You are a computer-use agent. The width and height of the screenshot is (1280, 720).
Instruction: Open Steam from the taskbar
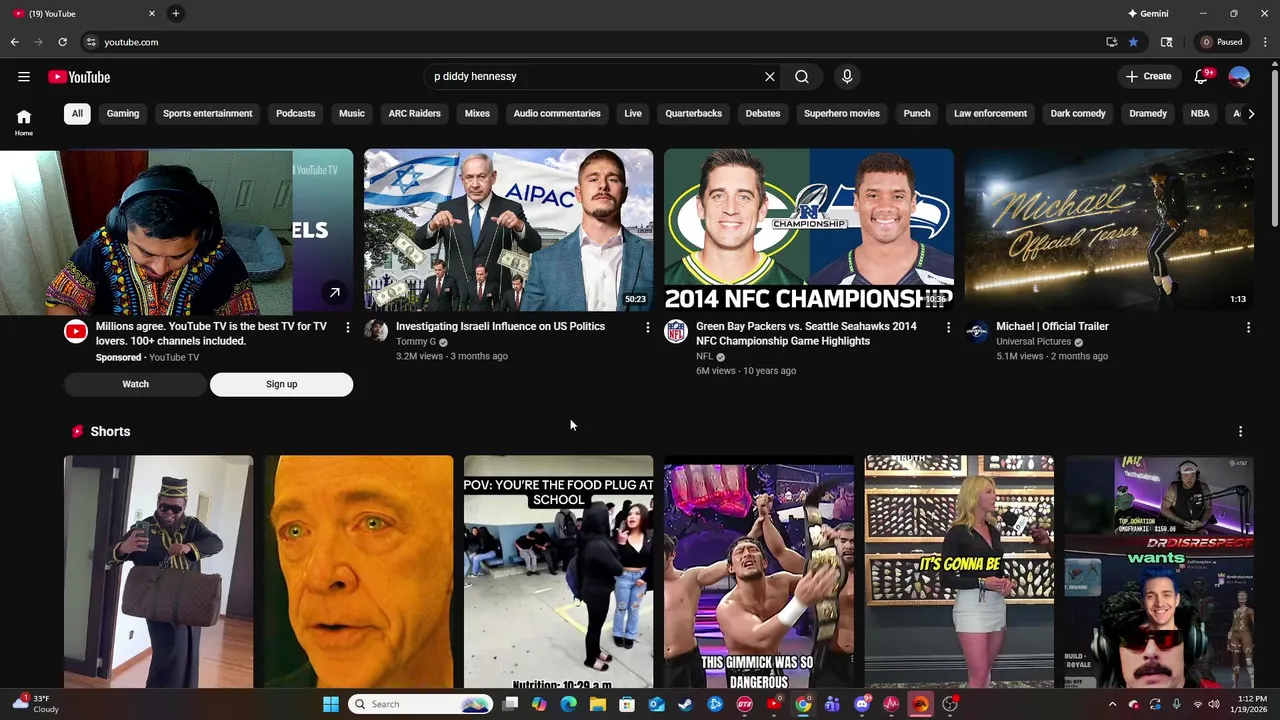pyautogui.click(x=685, y=704)
